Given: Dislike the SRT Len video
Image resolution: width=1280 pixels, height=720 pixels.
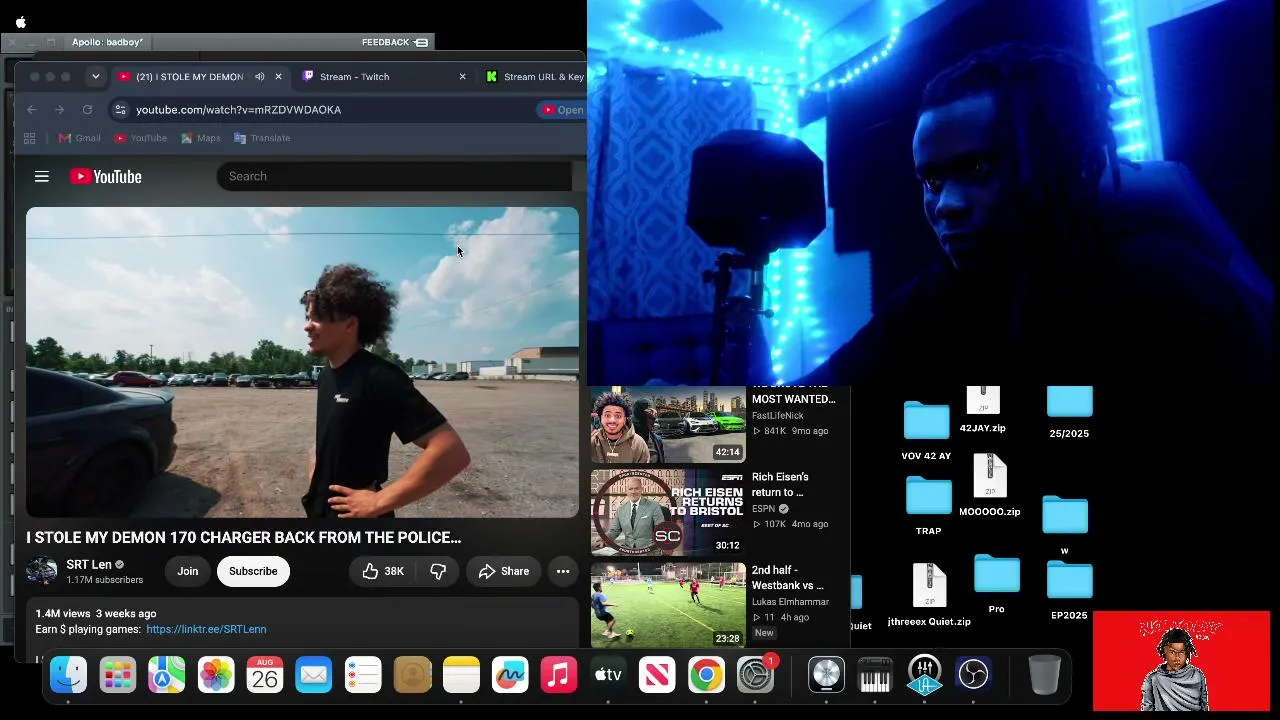Looking at the screenshot, I should [438, 571].
